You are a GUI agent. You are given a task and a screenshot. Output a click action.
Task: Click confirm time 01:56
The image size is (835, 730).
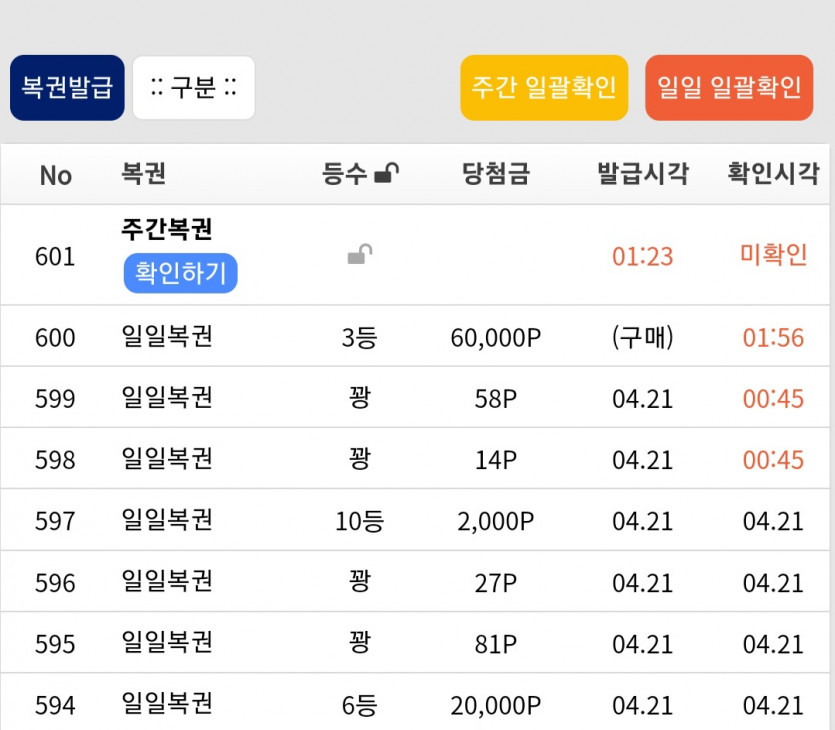(x=773, y=338)
